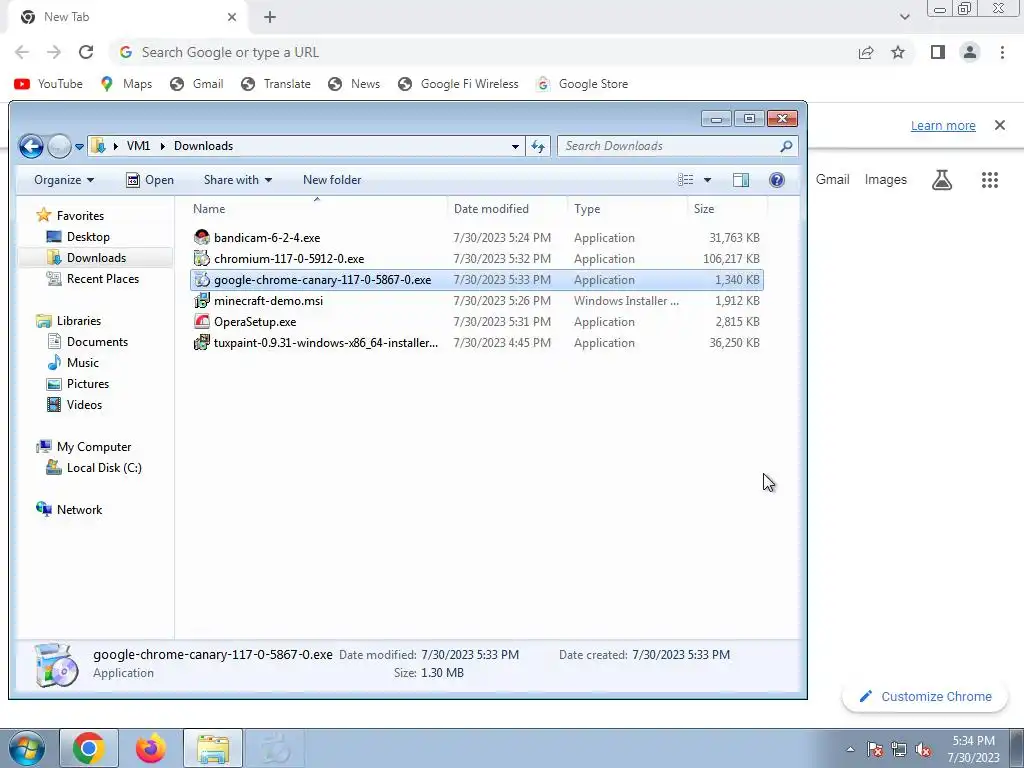The height and width of the screenshot is (768, 1024).
Task: Click the Firefox icon in the taskbar
Action: [x=150, y=748]
